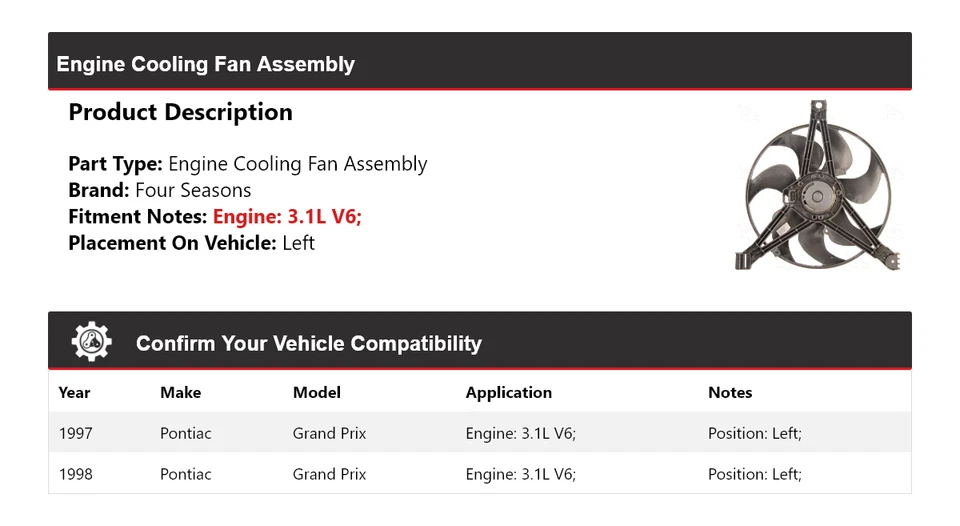Click Grand Prix in the 1998 row
The width and height of the screenshot is (960, 526).
pos(329,474)
